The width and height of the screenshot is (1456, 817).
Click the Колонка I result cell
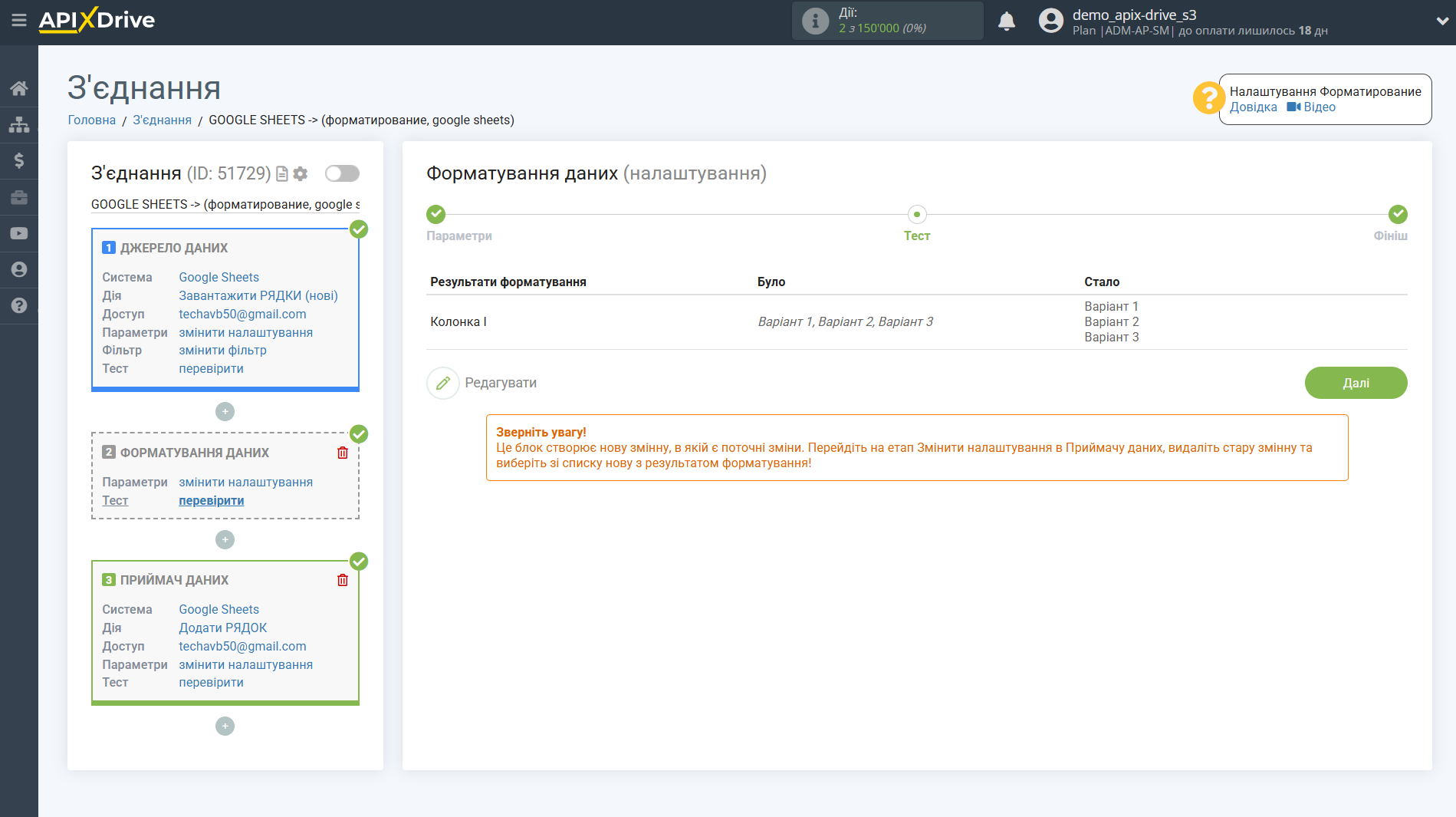click(458, 321)
